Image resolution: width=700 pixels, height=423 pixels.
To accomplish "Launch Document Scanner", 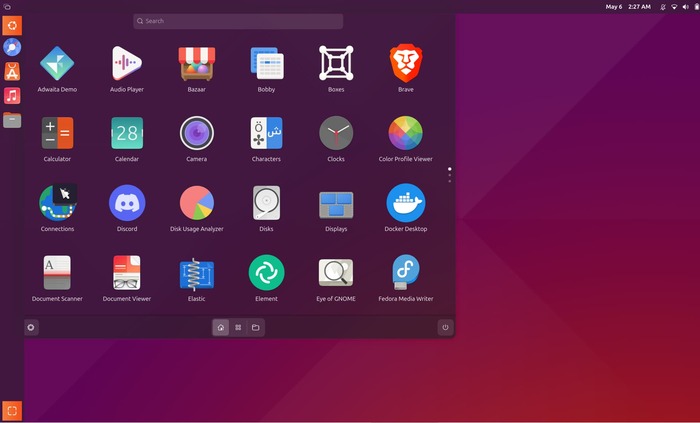I will (57, 273).
